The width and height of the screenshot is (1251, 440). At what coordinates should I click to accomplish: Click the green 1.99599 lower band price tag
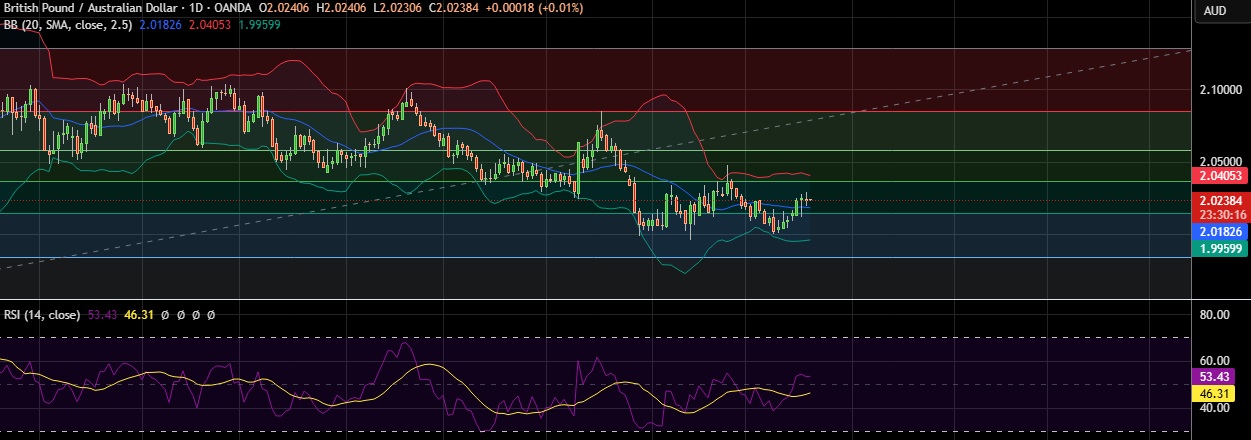1220,246
